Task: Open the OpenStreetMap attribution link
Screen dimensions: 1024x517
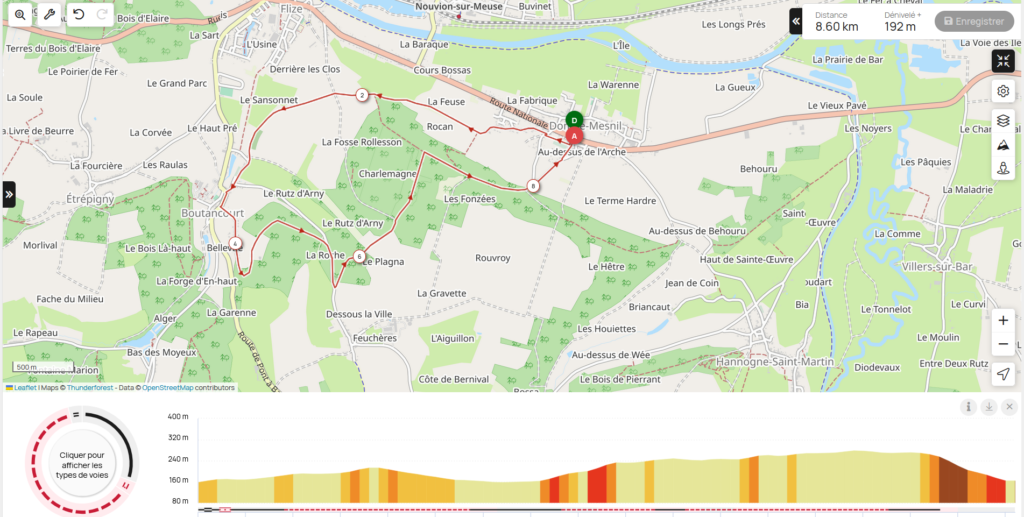Action: pos(168,388)
